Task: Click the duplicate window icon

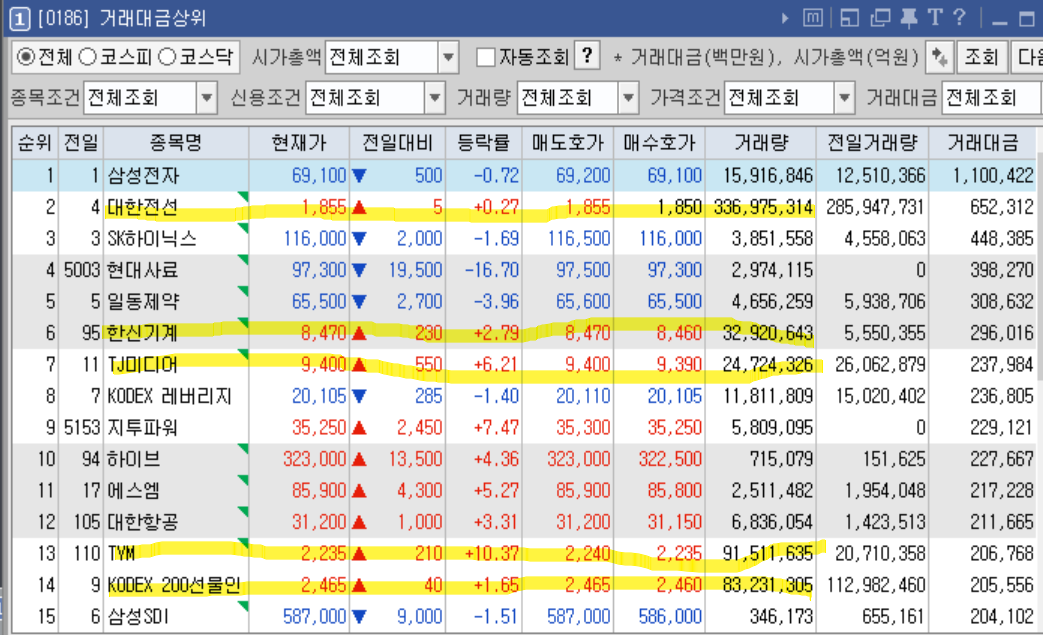Action: pos(880,18)
